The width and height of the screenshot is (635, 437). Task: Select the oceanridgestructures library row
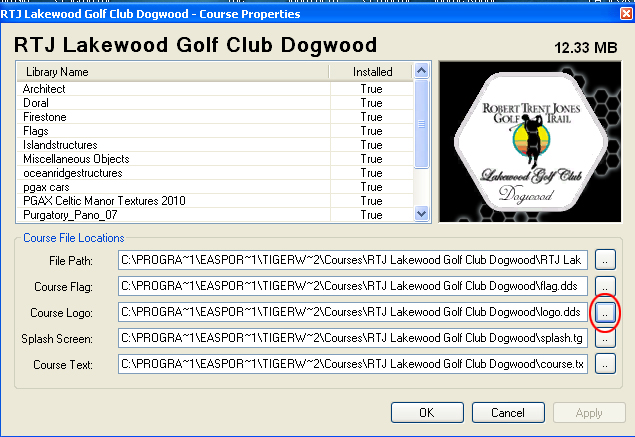[x=215, y=173]
